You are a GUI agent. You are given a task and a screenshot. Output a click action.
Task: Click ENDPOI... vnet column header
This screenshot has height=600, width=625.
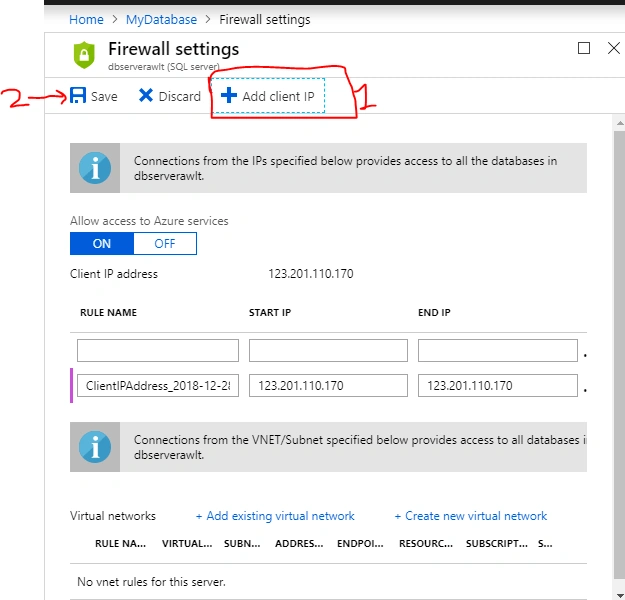coord(360,544)
